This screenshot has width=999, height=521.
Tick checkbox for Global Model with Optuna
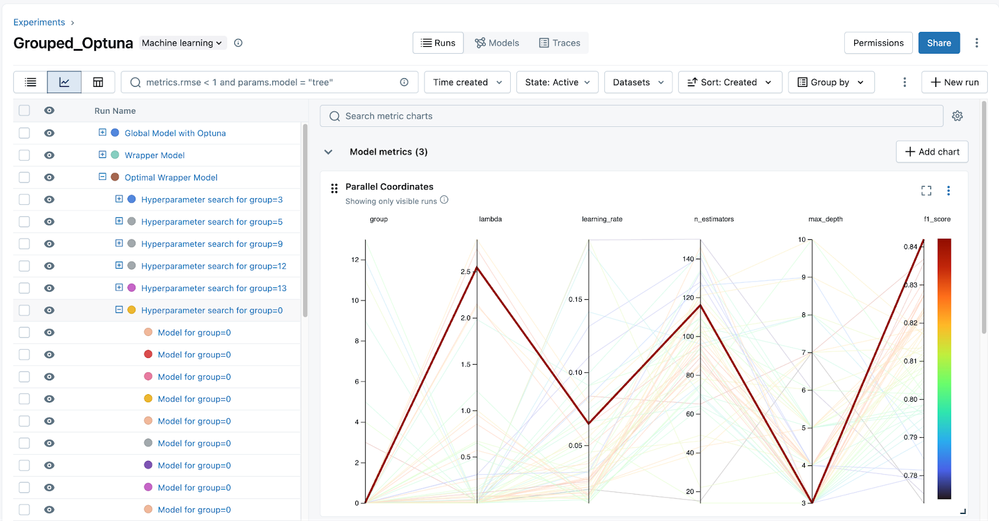pos(24,133)
